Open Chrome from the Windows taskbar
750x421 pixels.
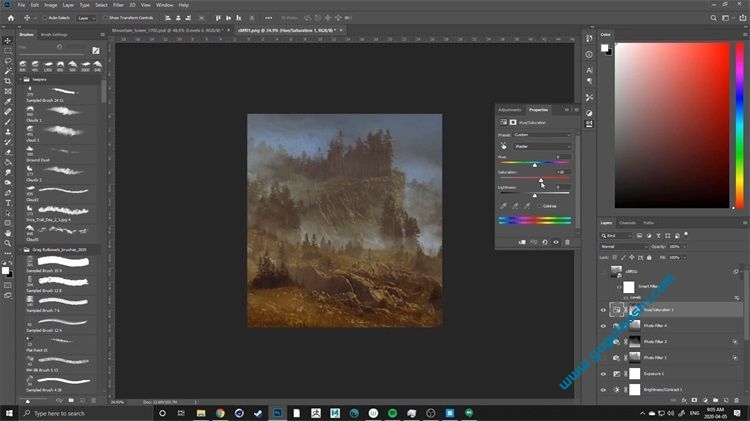tap(220, 413)
